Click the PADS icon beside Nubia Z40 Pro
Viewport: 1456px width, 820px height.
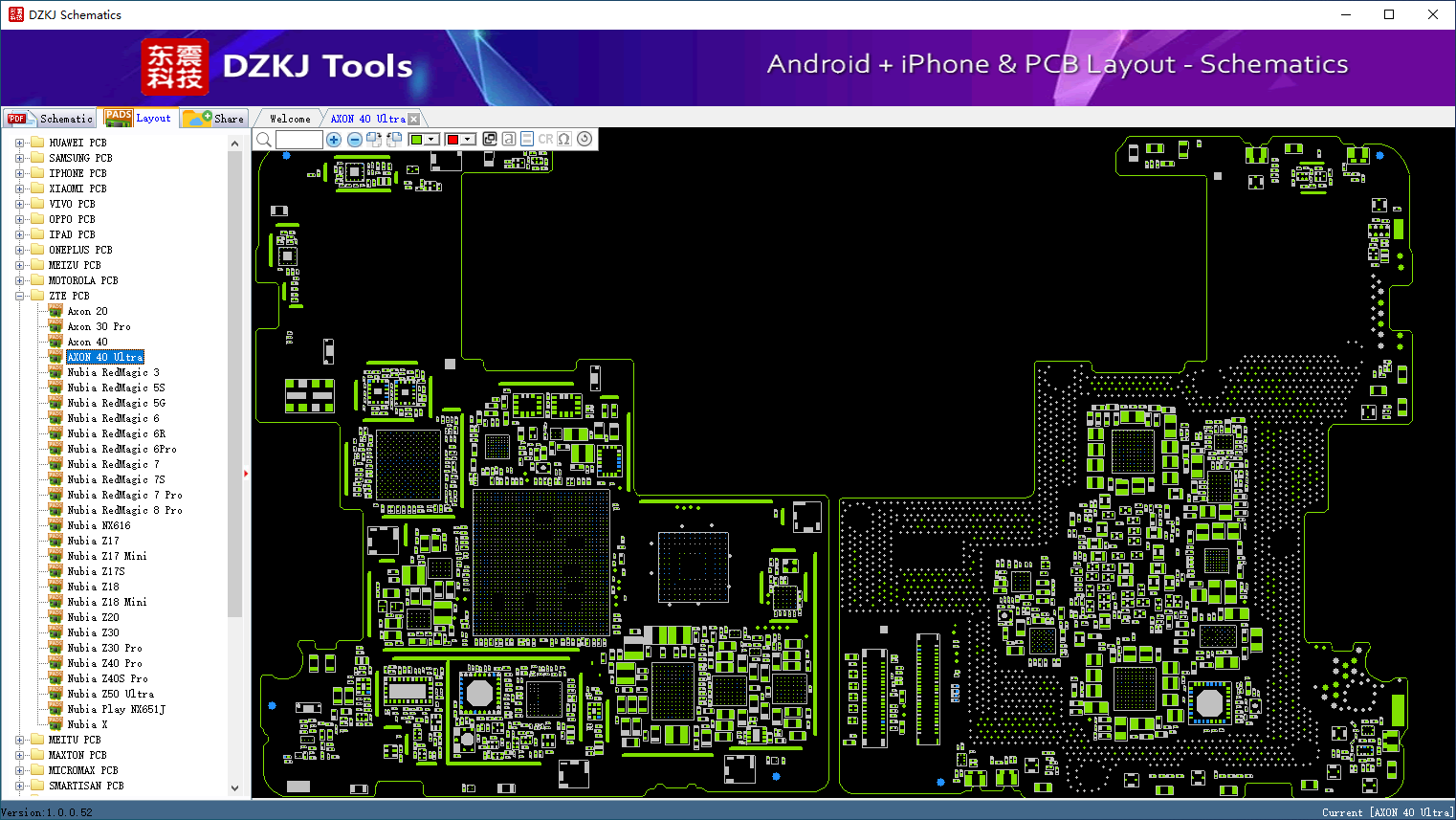tap(55, 663)
